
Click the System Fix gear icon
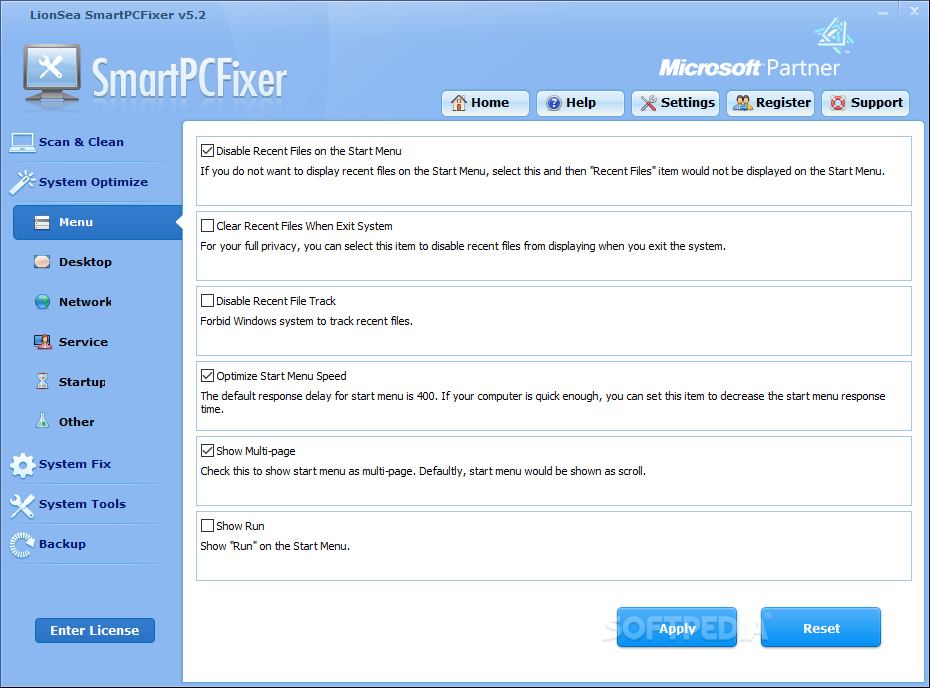pyautogui.click(x=23, y=465)
